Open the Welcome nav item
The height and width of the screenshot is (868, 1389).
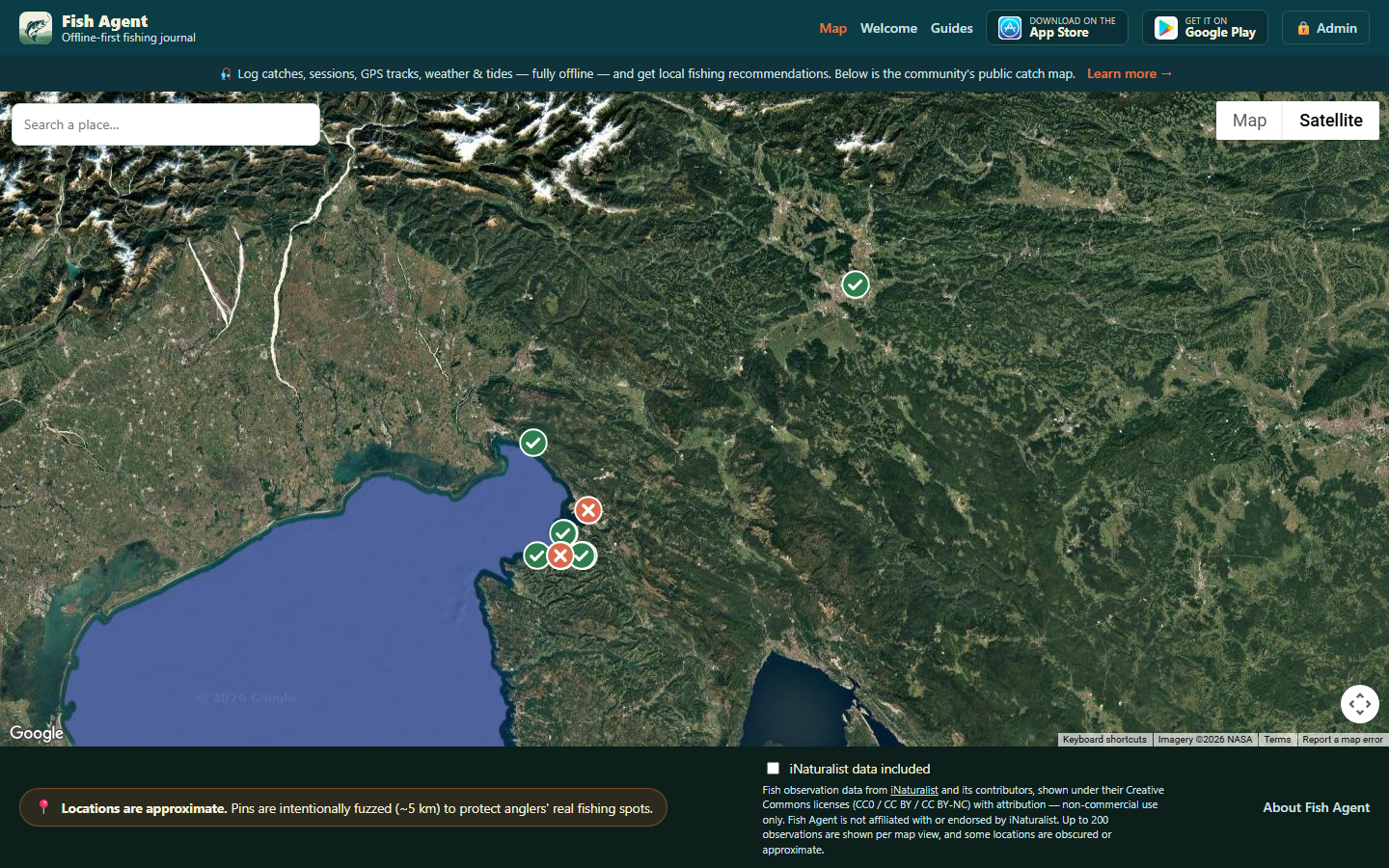(888, 28)
